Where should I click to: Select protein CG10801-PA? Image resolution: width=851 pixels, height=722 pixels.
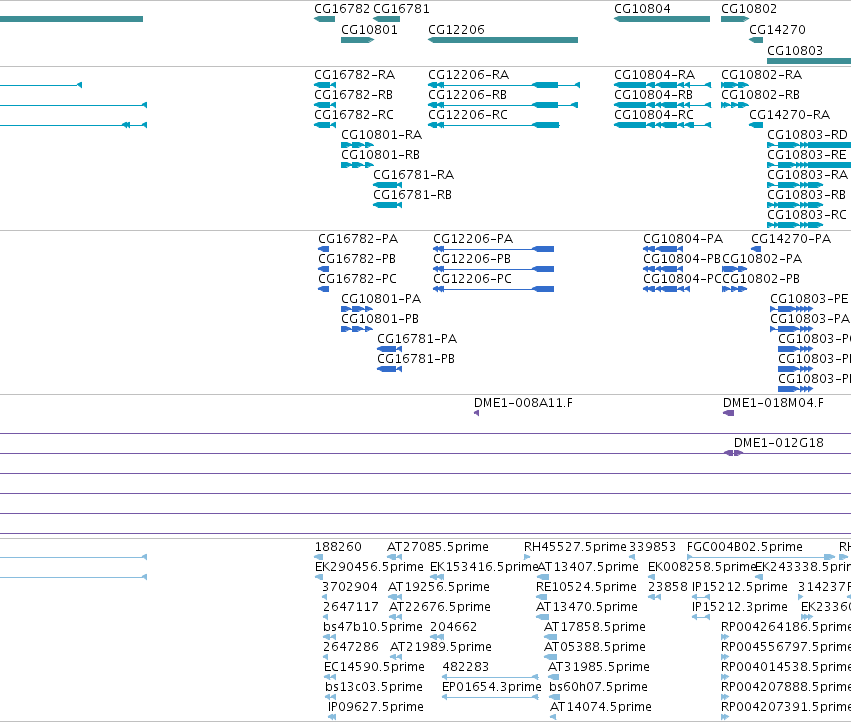tap(380, 299)
